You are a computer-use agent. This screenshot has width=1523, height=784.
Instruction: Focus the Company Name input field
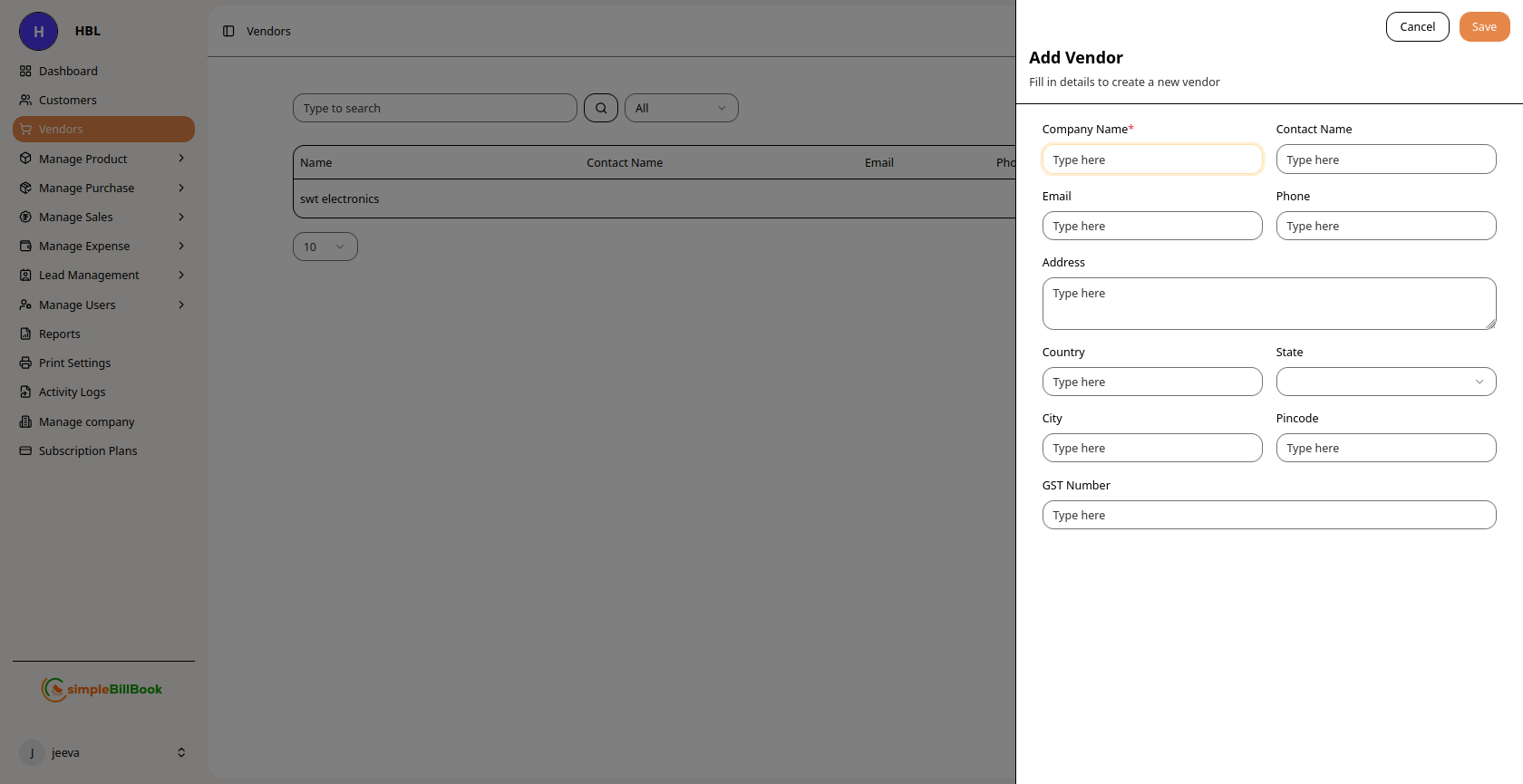tap(1151, 160)
